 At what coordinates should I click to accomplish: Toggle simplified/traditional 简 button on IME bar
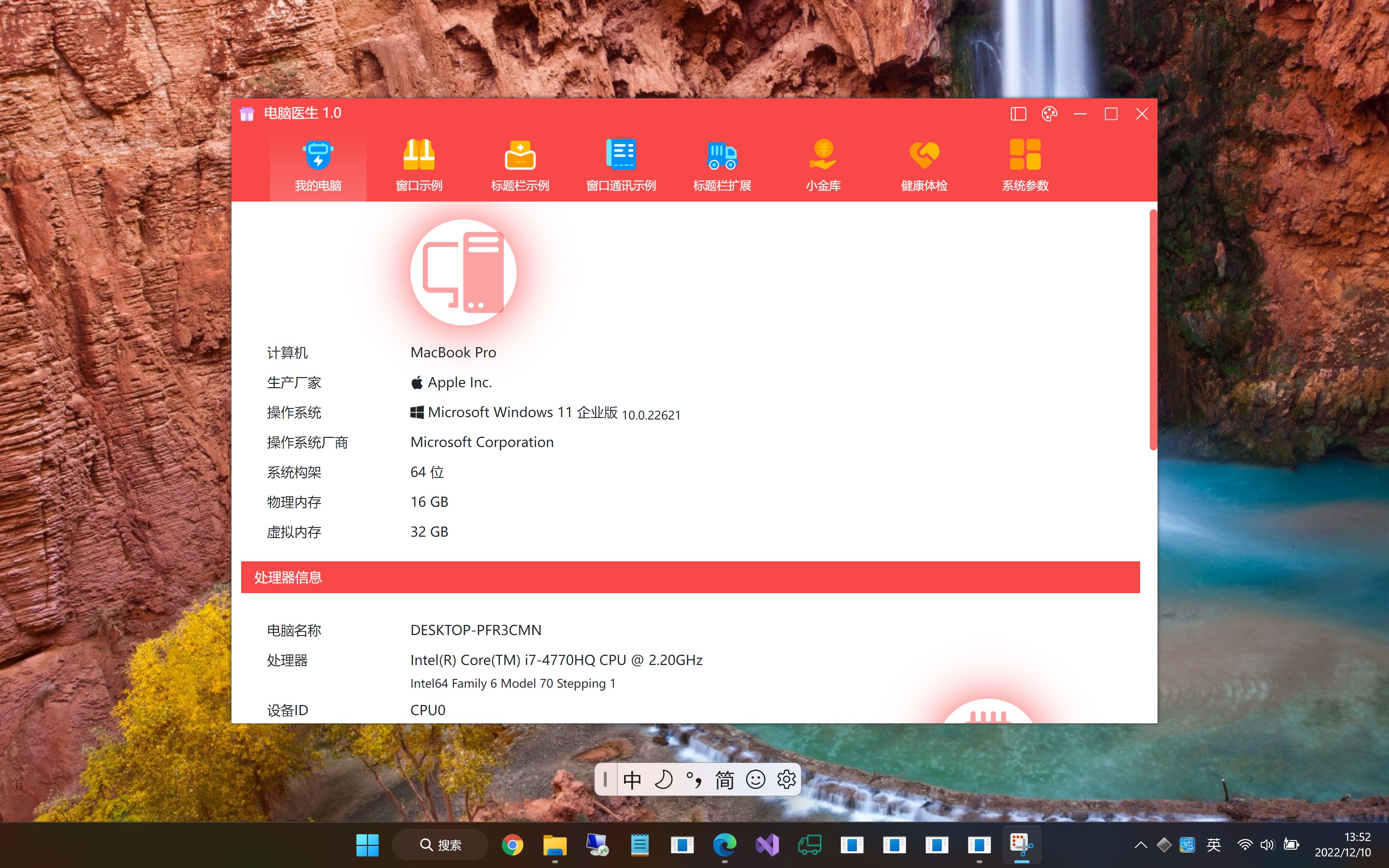pos(724,780)
